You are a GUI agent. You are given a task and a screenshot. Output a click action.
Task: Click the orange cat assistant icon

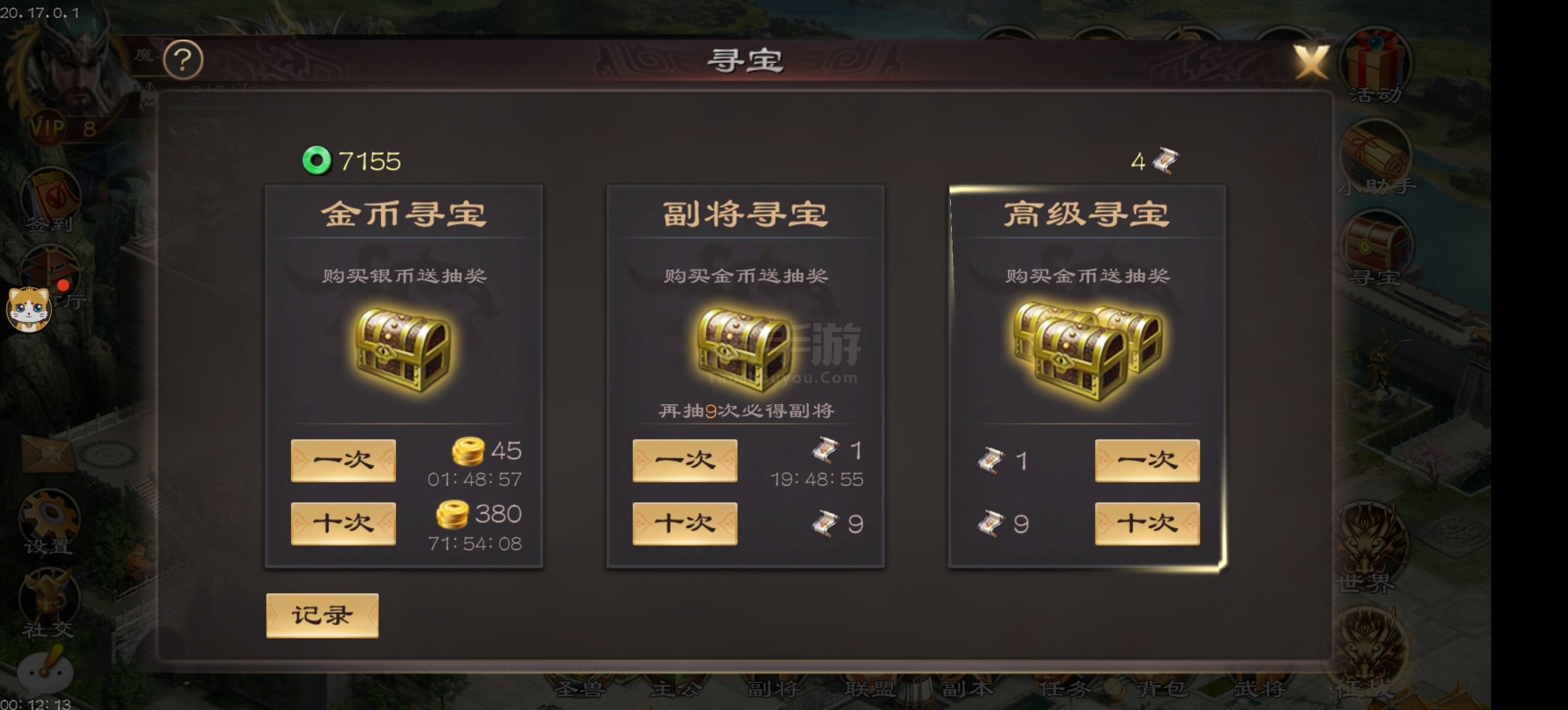point(28,309)
